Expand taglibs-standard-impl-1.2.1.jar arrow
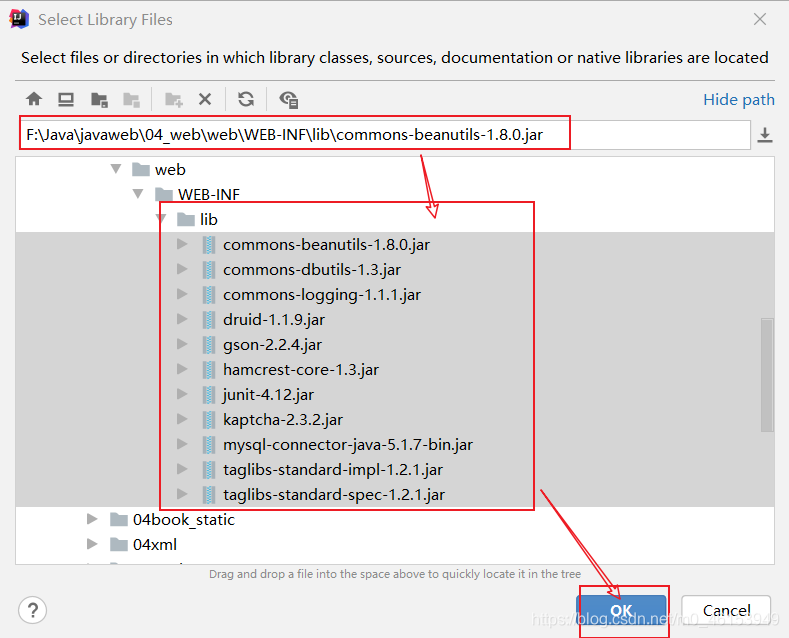This screenshot has width=789, height=638. [182, 469]
